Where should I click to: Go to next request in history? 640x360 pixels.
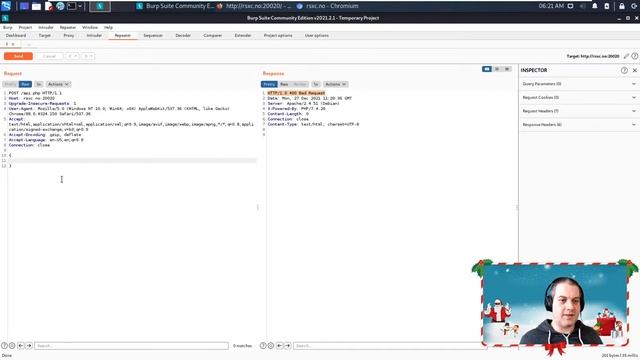(x=88, y=56)
